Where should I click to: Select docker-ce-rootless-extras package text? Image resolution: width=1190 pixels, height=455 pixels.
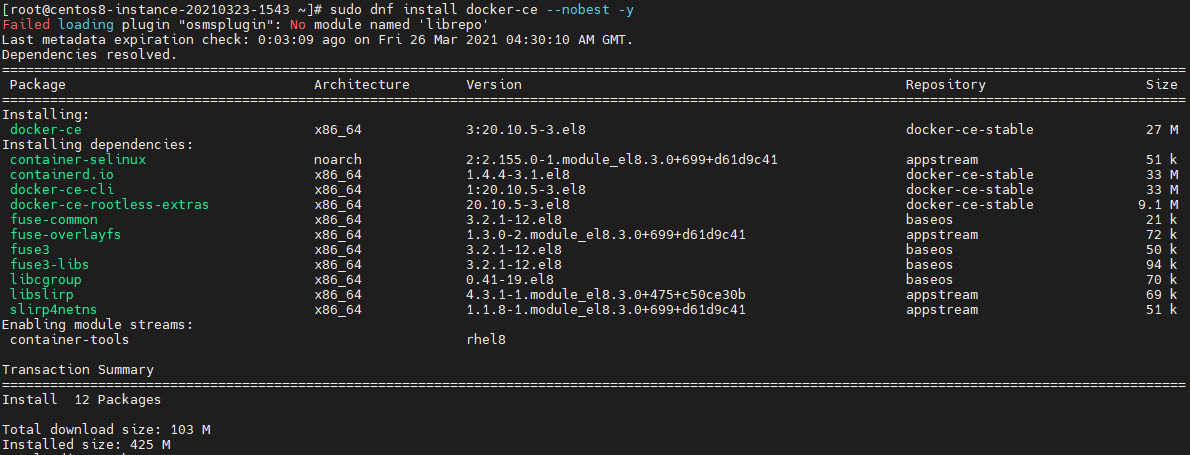click(x=109, y=205)
